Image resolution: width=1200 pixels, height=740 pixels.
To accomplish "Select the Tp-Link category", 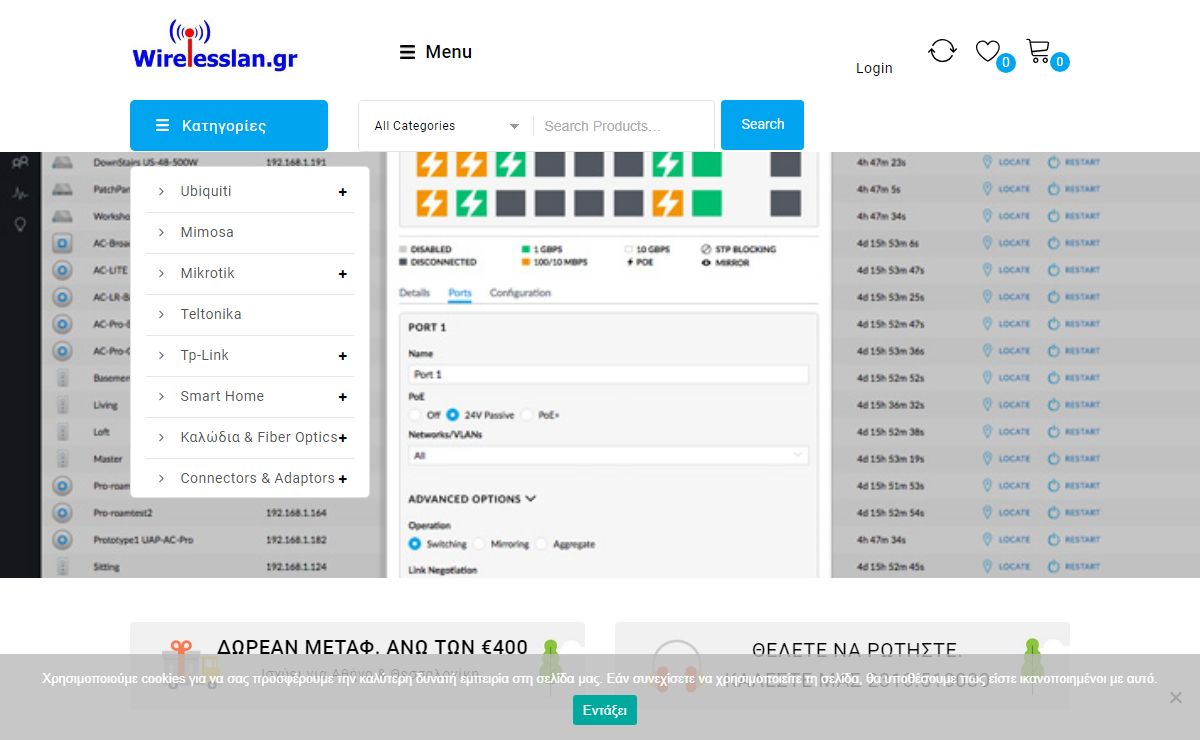I will pos(205,355).
